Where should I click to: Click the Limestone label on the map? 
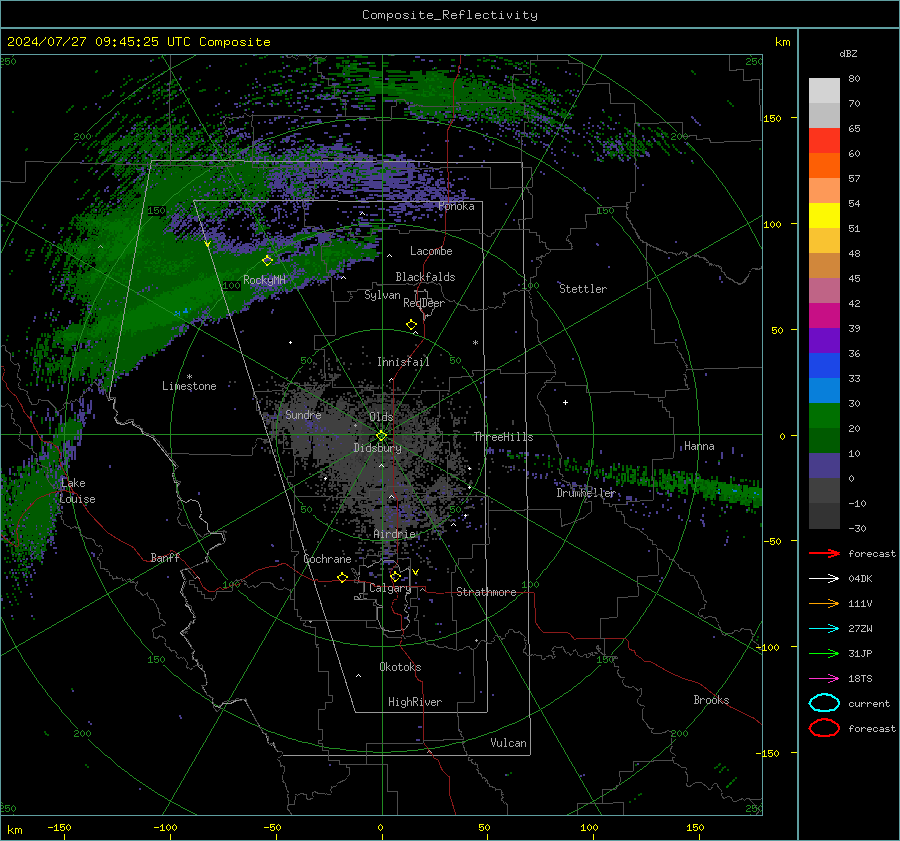189,386
